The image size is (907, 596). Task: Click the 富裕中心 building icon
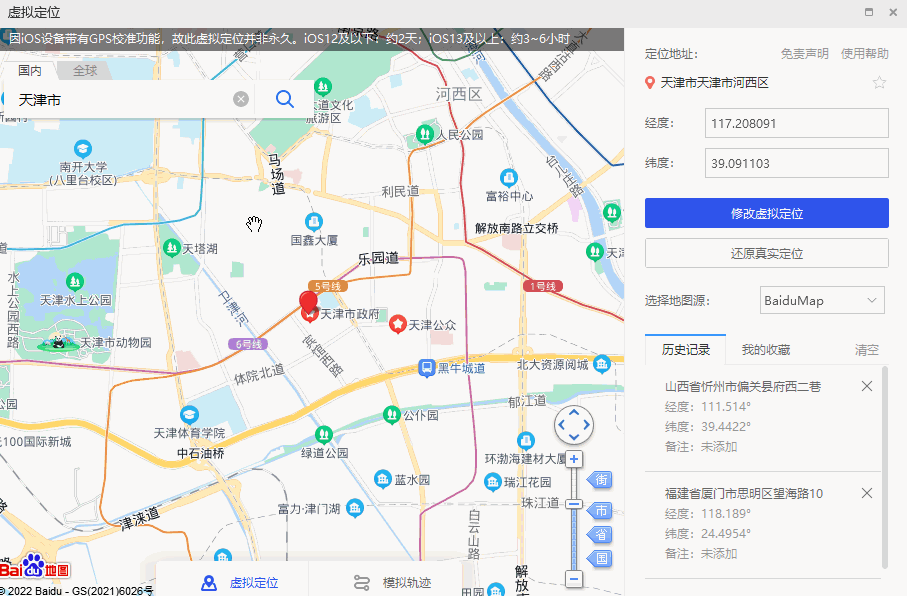pyautogui.click(x=508, y=178)
